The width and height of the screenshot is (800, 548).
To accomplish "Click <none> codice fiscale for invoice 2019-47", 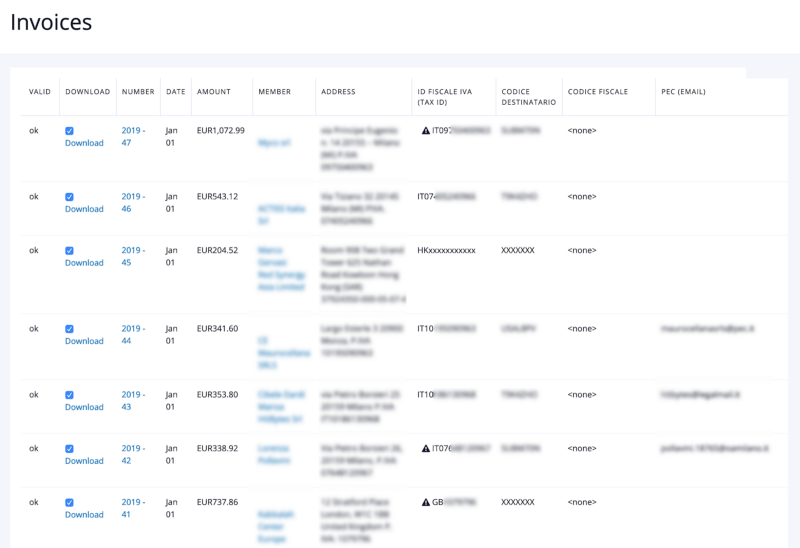I will [582, 131].
